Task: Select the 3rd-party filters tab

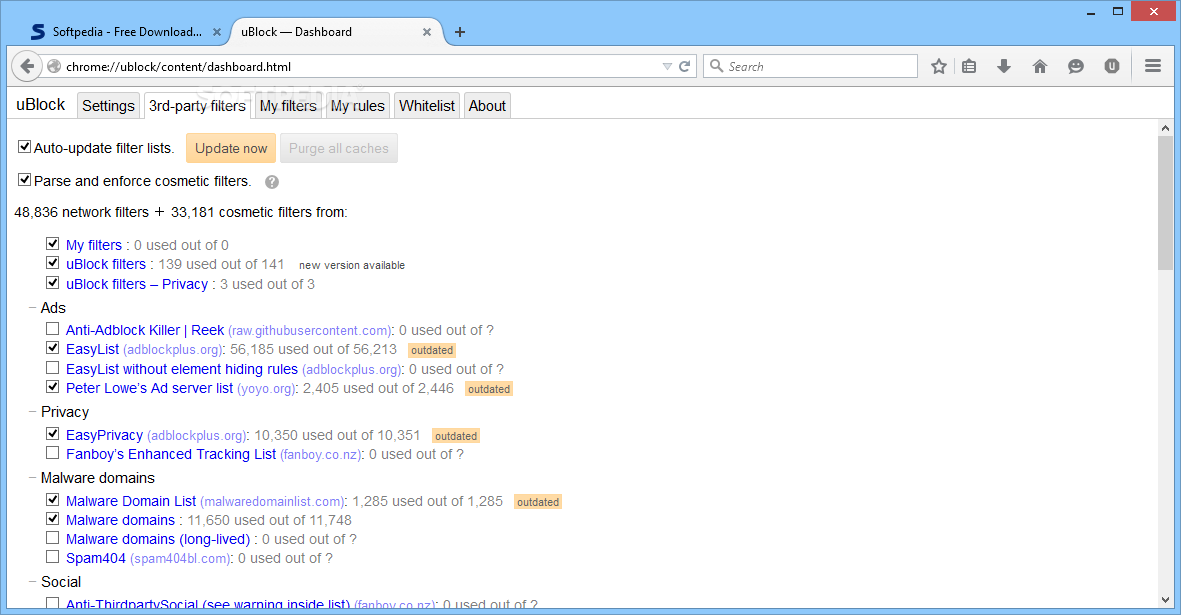Action: click(197, 106)
